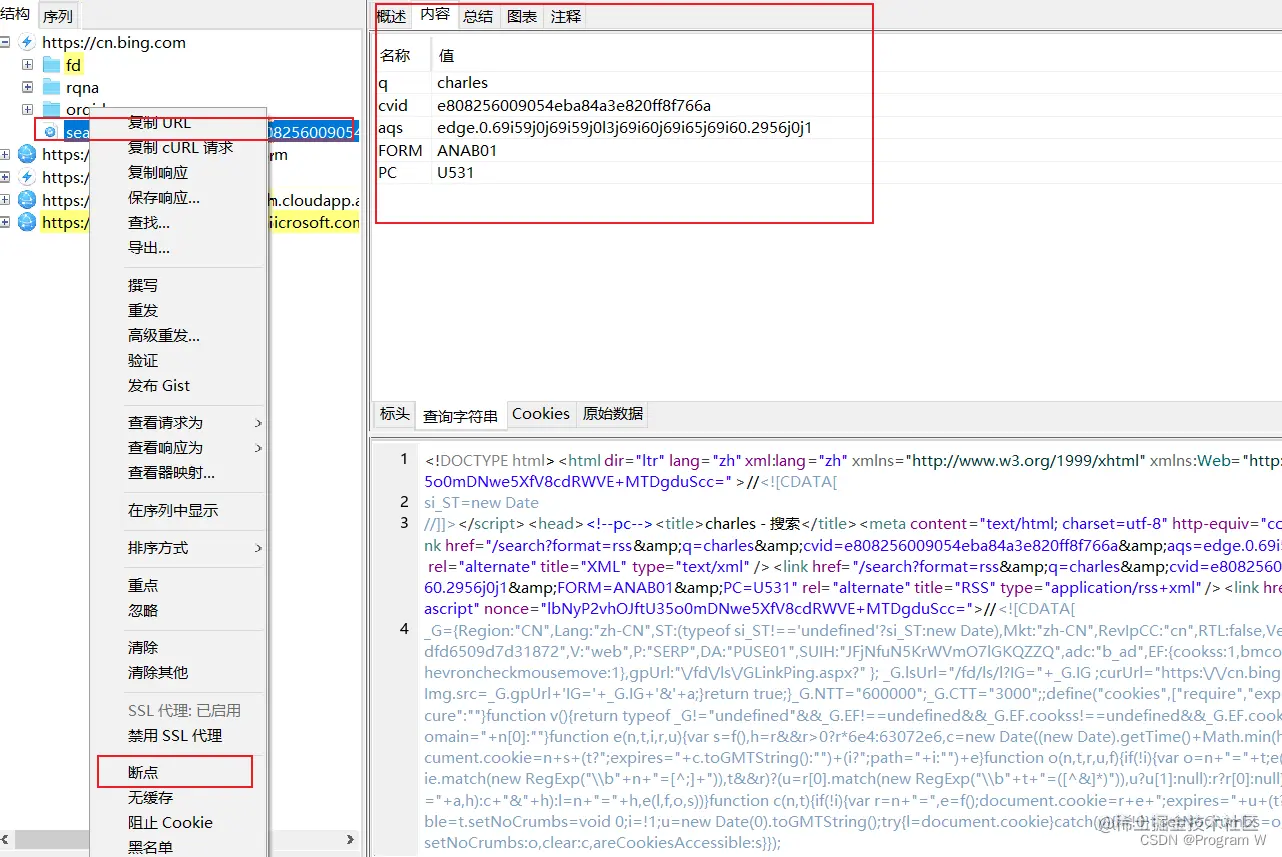This screenshot has height=857, width=1282.
Task: Click the lightning icon on the collapsed https host
Action: pyautogui.click(x=27, y=177)
